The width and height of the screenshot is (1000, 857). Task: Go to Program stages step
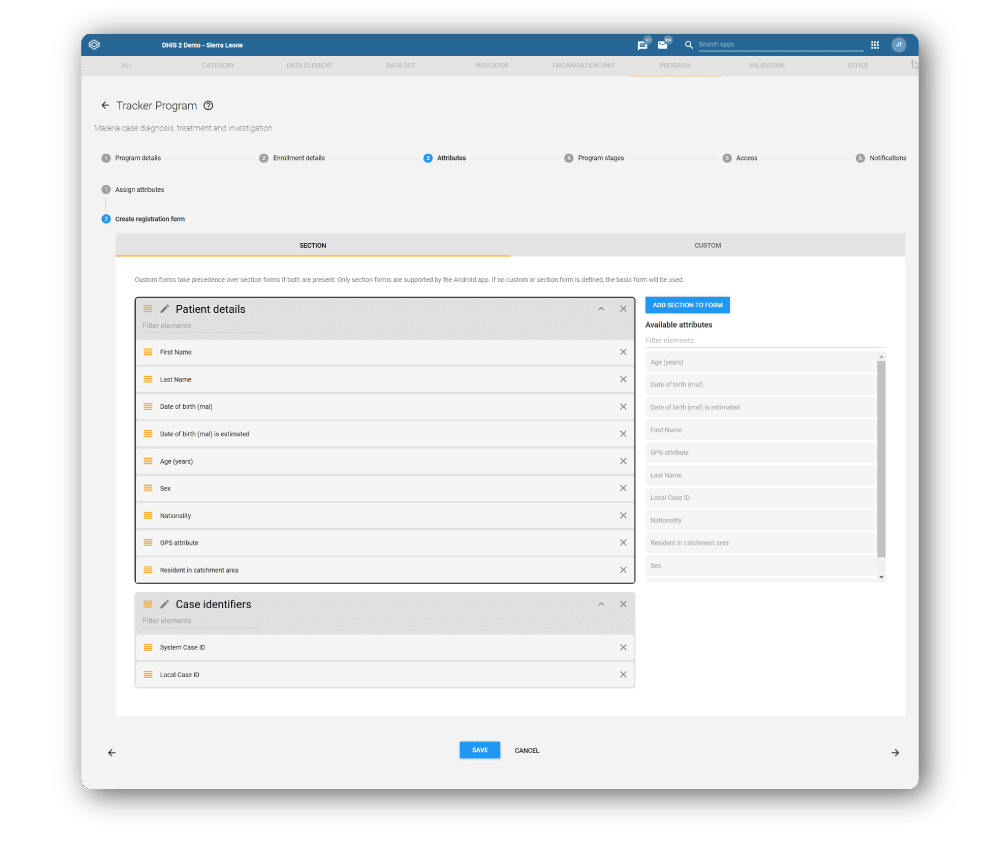[594, 158]
